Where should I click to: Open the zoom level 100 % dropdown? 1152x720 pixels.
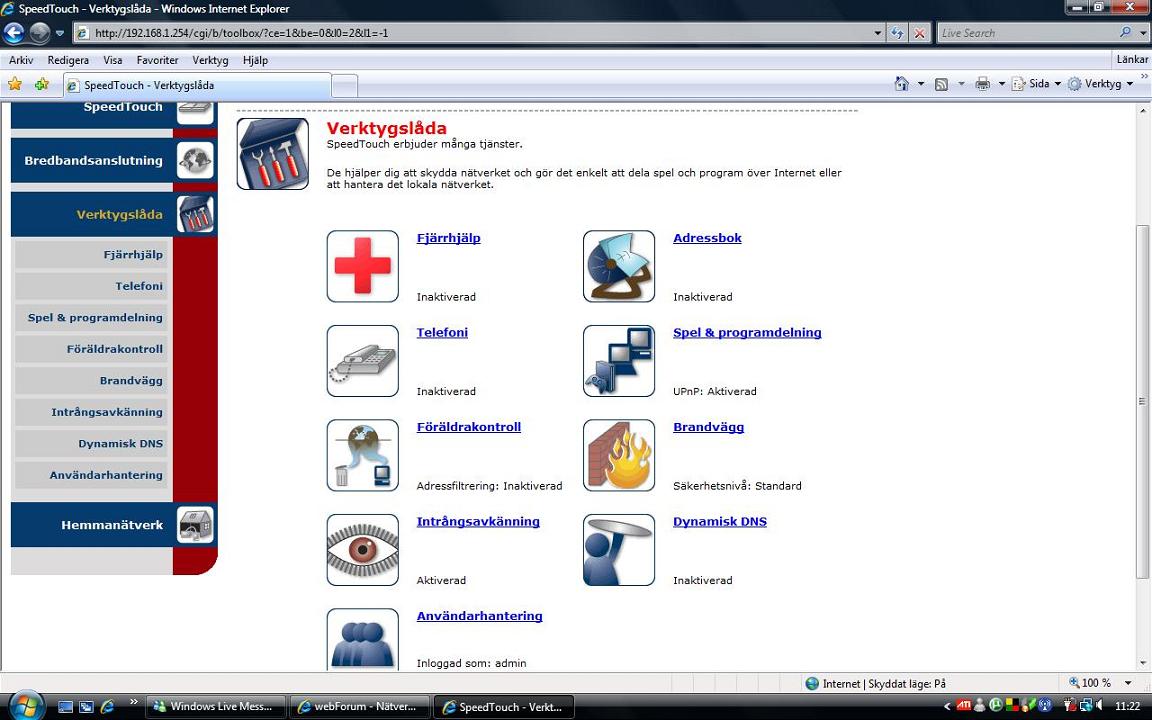point(1128,683)
